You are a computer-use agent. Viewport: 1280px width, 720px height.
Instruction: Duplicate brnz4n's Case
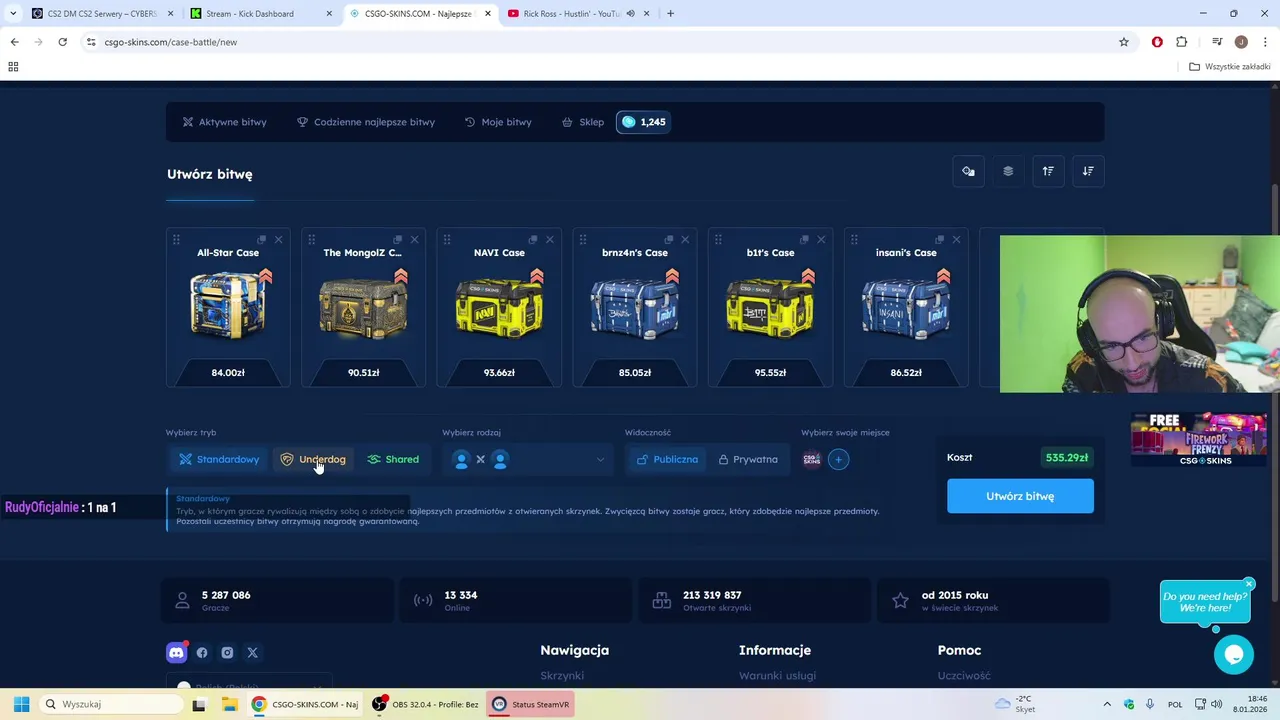point(669,240)
